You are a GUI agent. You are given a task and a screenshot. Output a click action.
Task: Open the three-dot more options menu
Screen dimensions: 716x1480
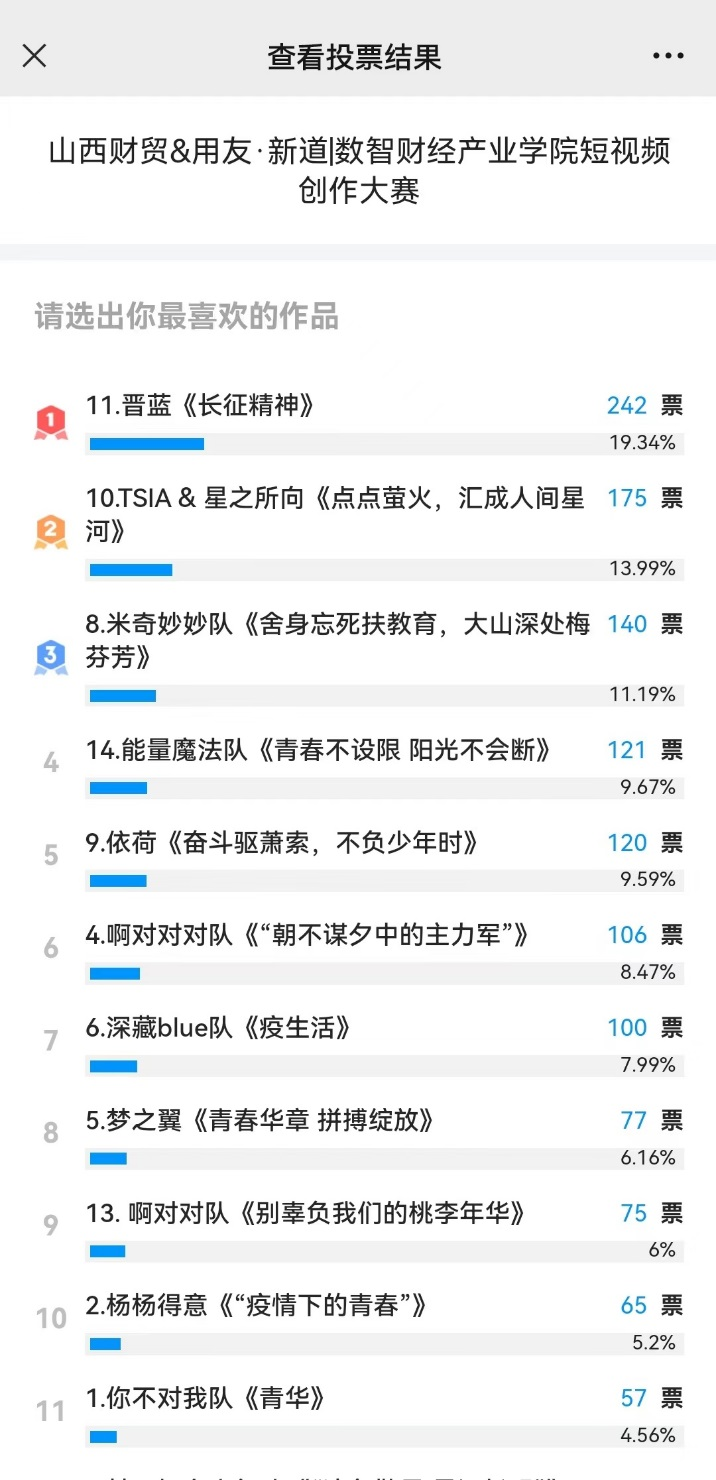[668, 56]
